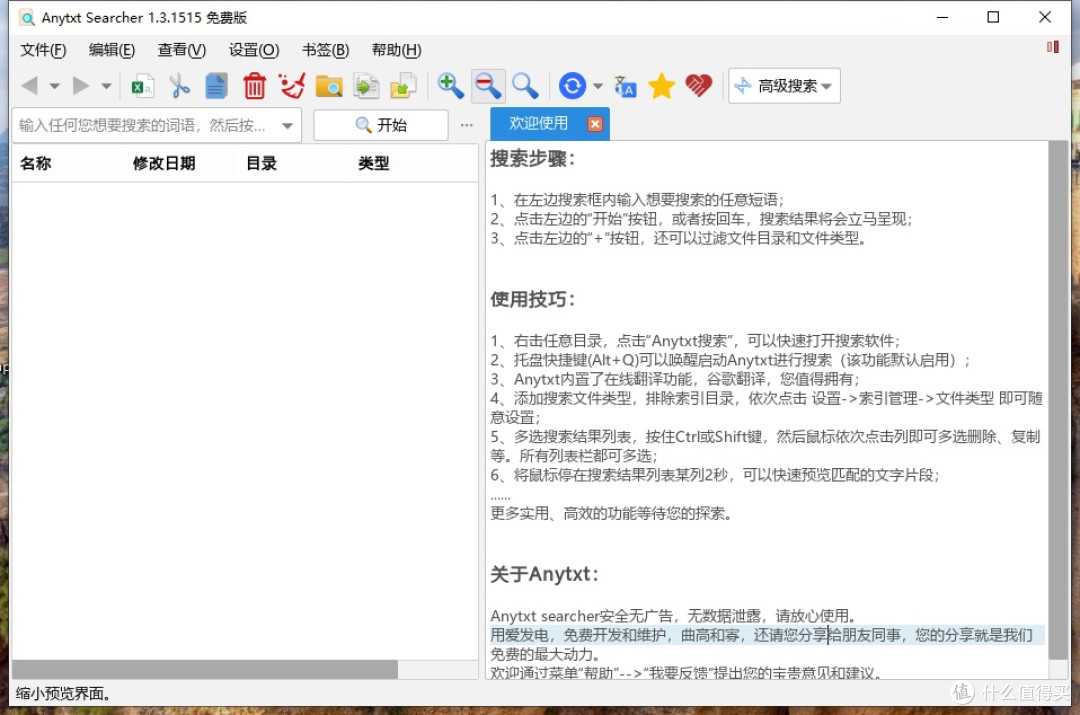Screen dimensions: 1080x715
Task: Click in the search keyword input box
Action: point(145,125)
